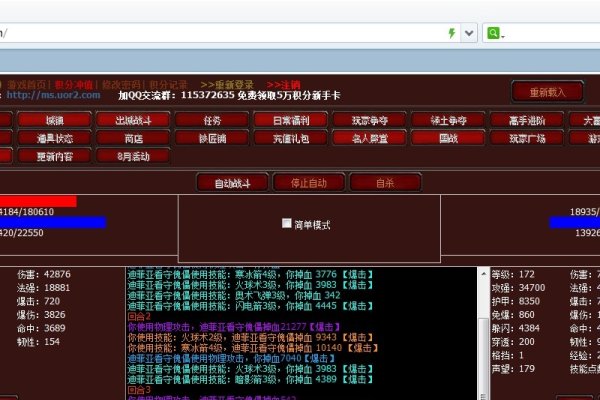The width and height of the screenshot is (600, 400).
Task: Open the 玩家争夺 menu button
Action: 370,120
